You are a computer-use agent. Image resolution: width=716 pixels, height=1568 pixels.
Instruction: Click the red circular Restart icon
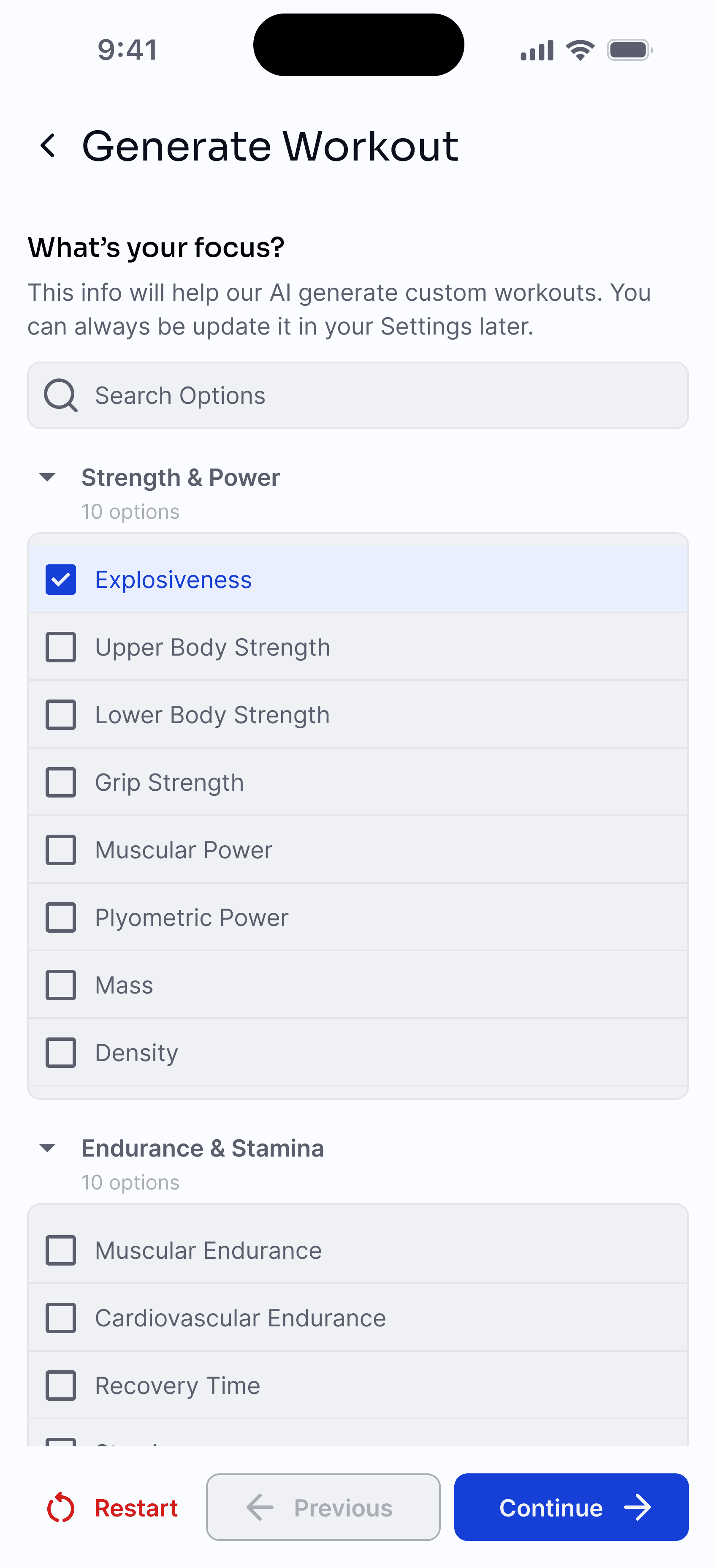click(x=61, y=1508)
